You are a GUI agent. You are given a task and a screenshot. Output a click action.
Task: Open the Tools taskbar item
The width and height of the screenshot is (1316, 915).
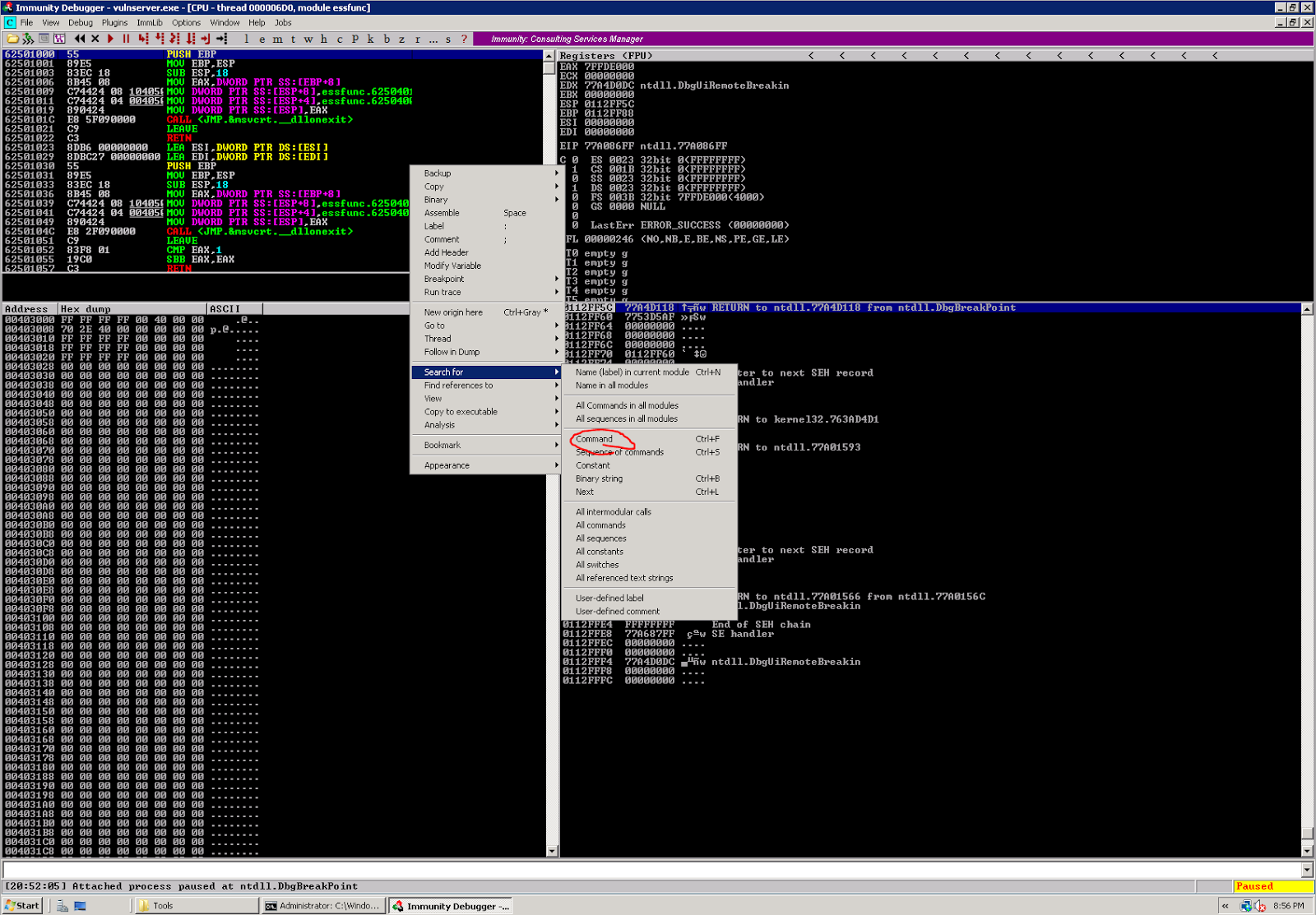coord(196,906)
